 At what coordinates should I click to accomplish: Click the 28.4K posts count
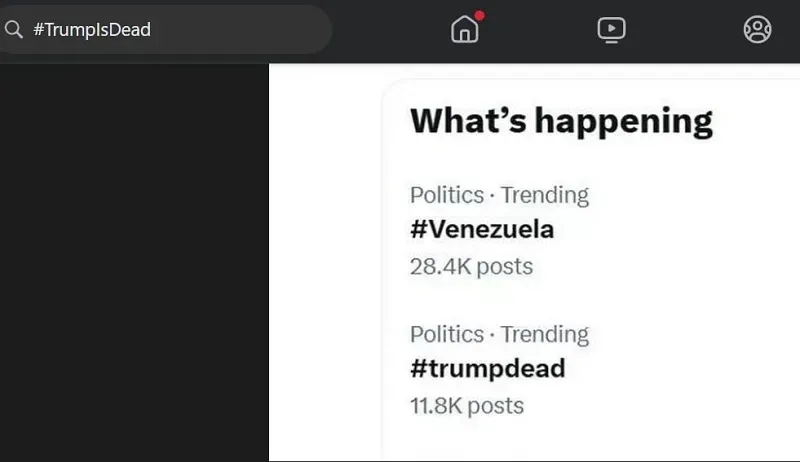click(471, 266)
